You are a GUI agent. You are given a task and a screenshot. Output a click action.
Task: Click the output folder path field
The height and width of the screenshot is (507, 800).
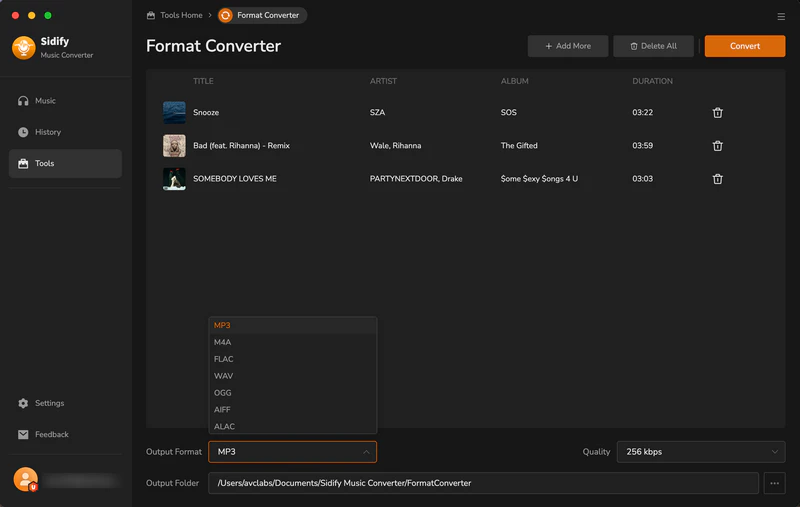click(483, 483)
